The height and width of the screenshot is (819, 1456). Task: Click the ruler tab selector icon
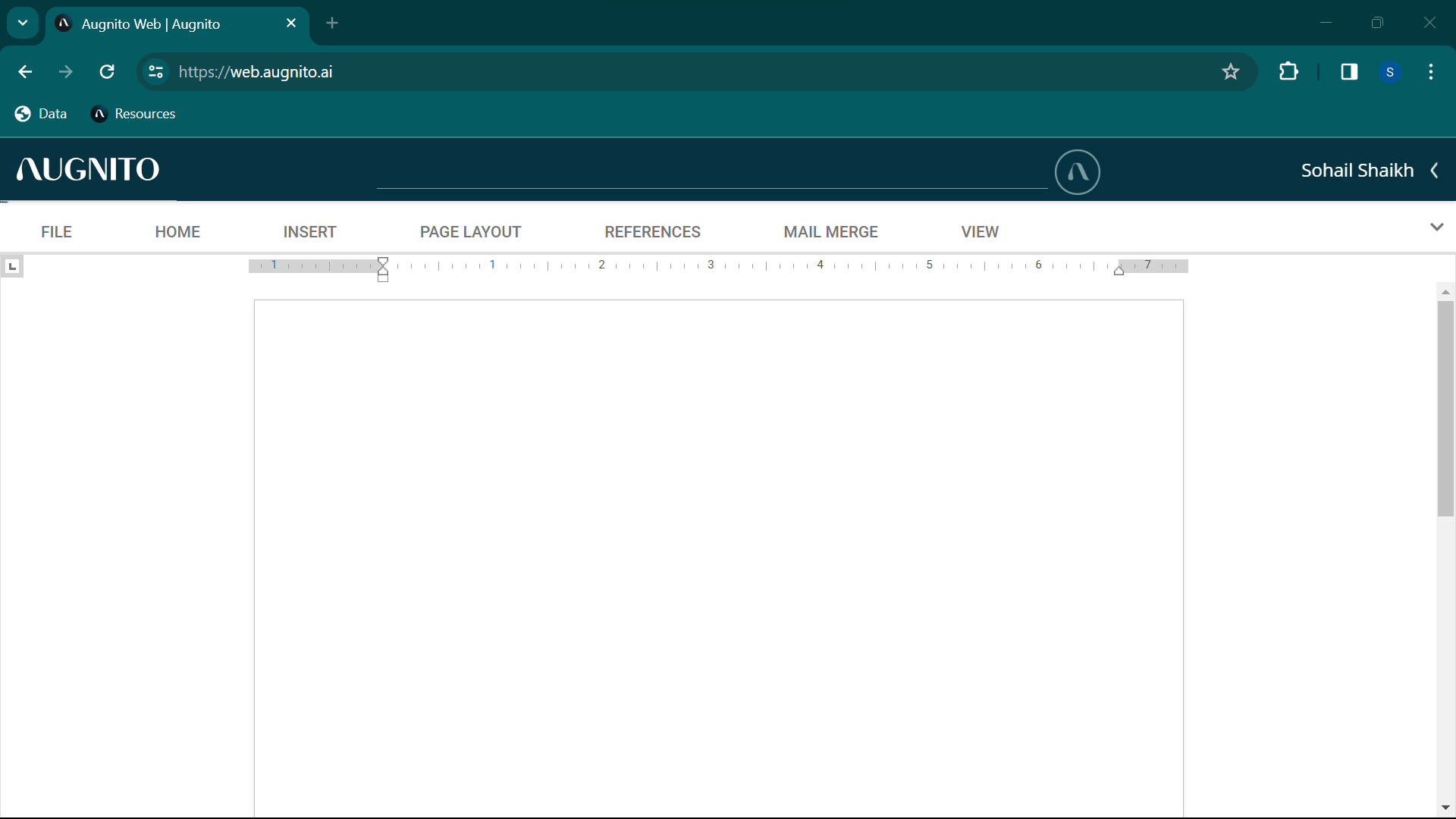click(x=12, y=266)
